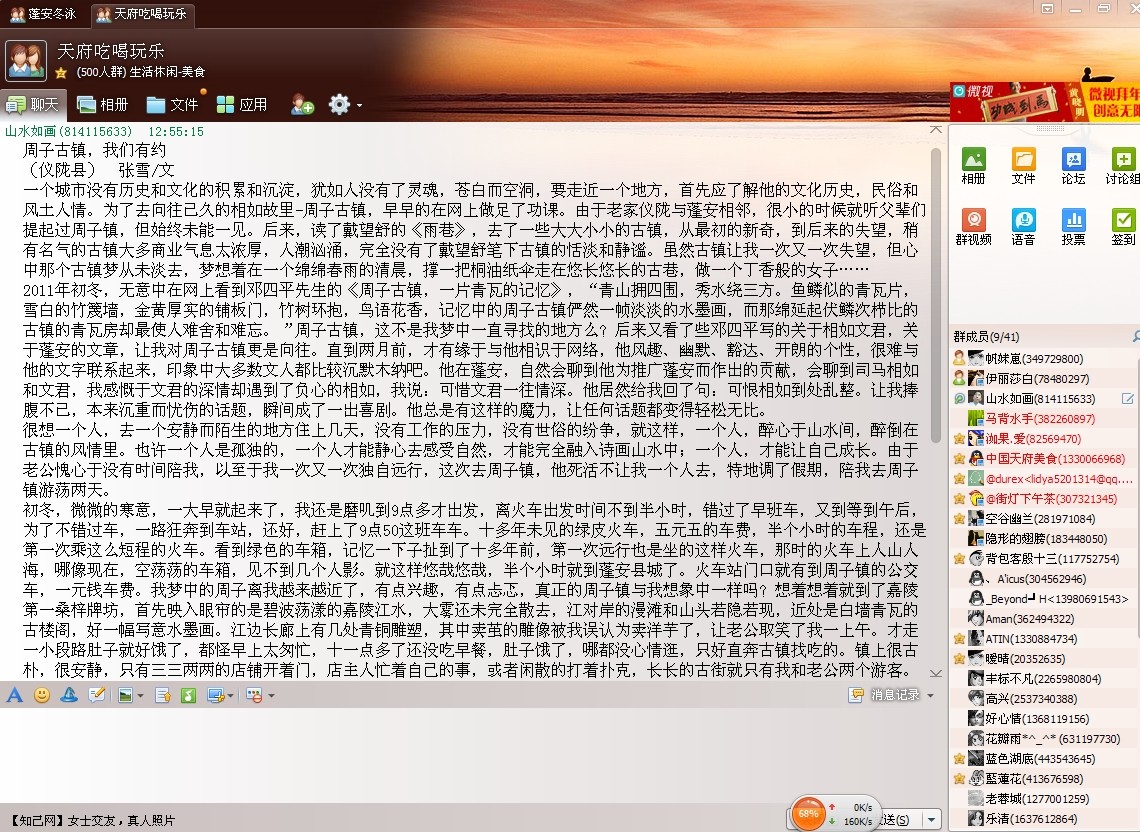Click the invite member icon in toolbar
Viewport: 1140px width, 832px height.
tap(302, 104)
